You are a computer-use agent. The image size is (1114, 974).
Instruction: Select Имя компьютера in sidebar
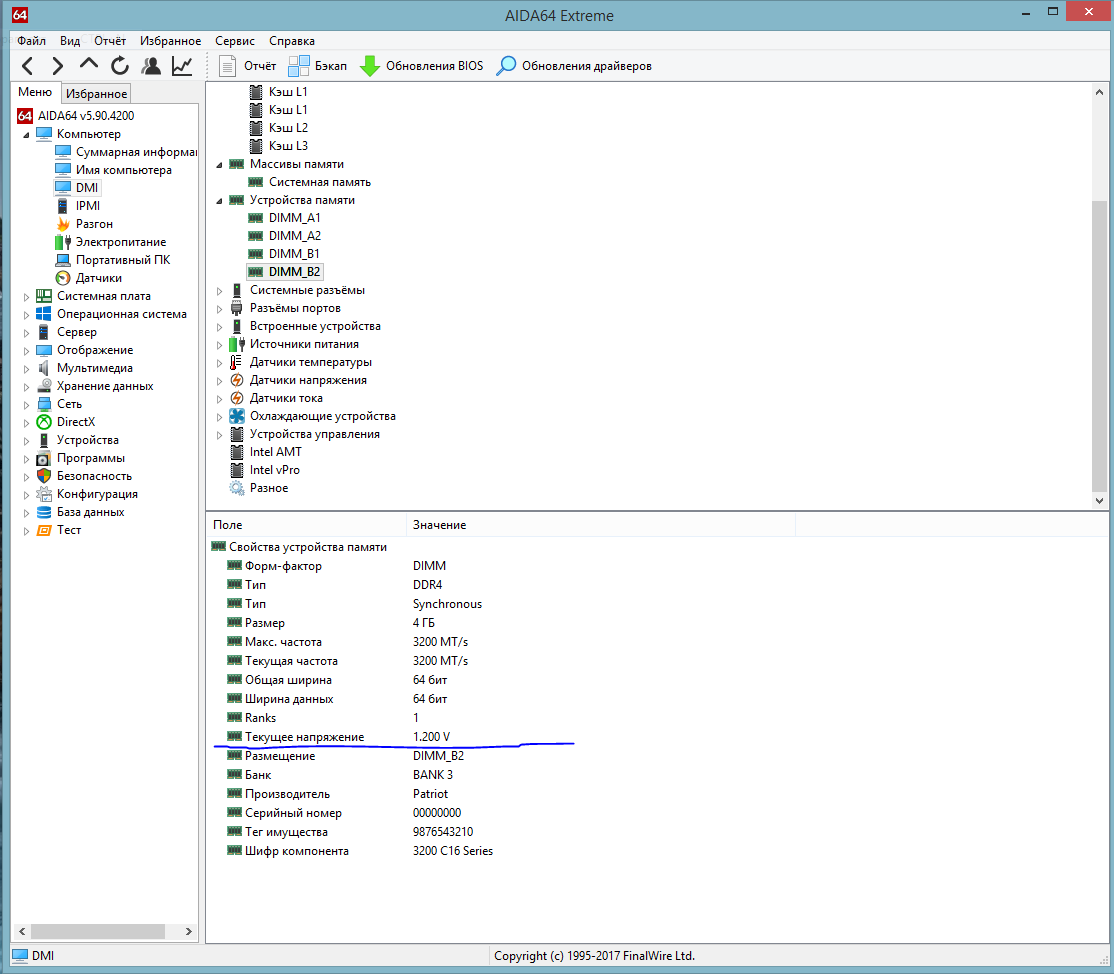pyautogui.click(x=114, y=170)
